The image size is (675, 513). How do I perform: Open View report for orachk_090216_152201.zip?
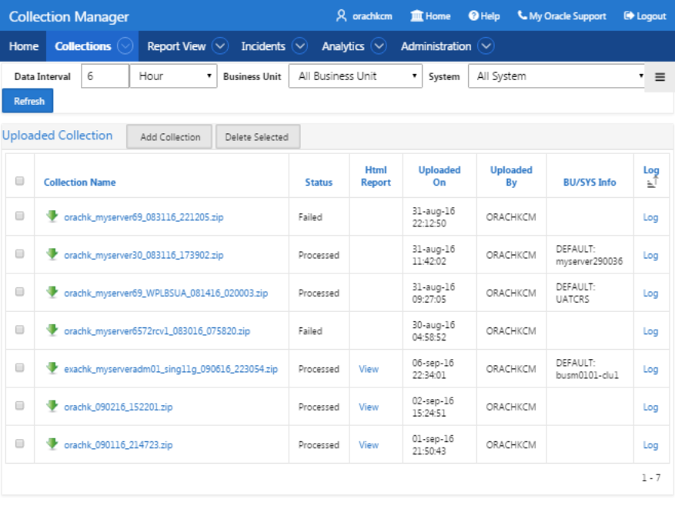click(369, 407)
